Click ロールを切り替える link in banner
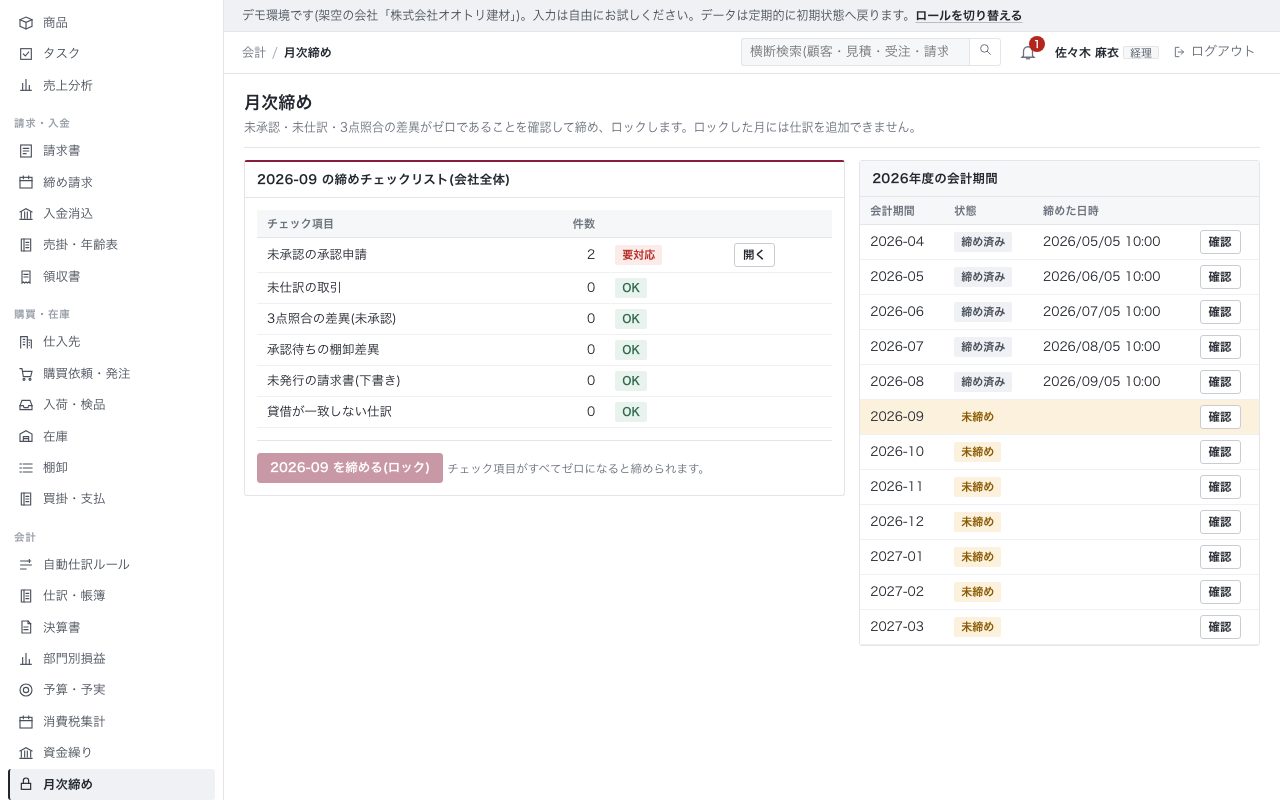1280x800 pixels. [969, 15]
